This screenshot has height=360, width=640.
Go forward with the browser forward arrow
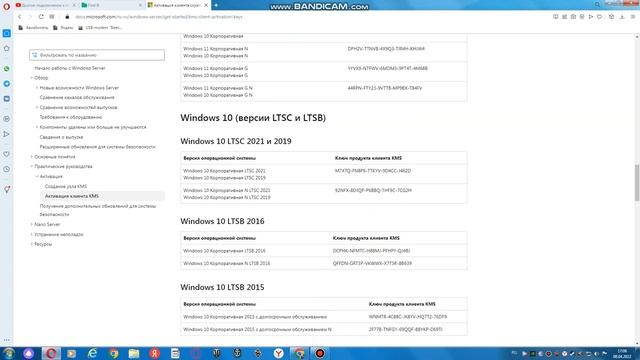coord(29,17)
